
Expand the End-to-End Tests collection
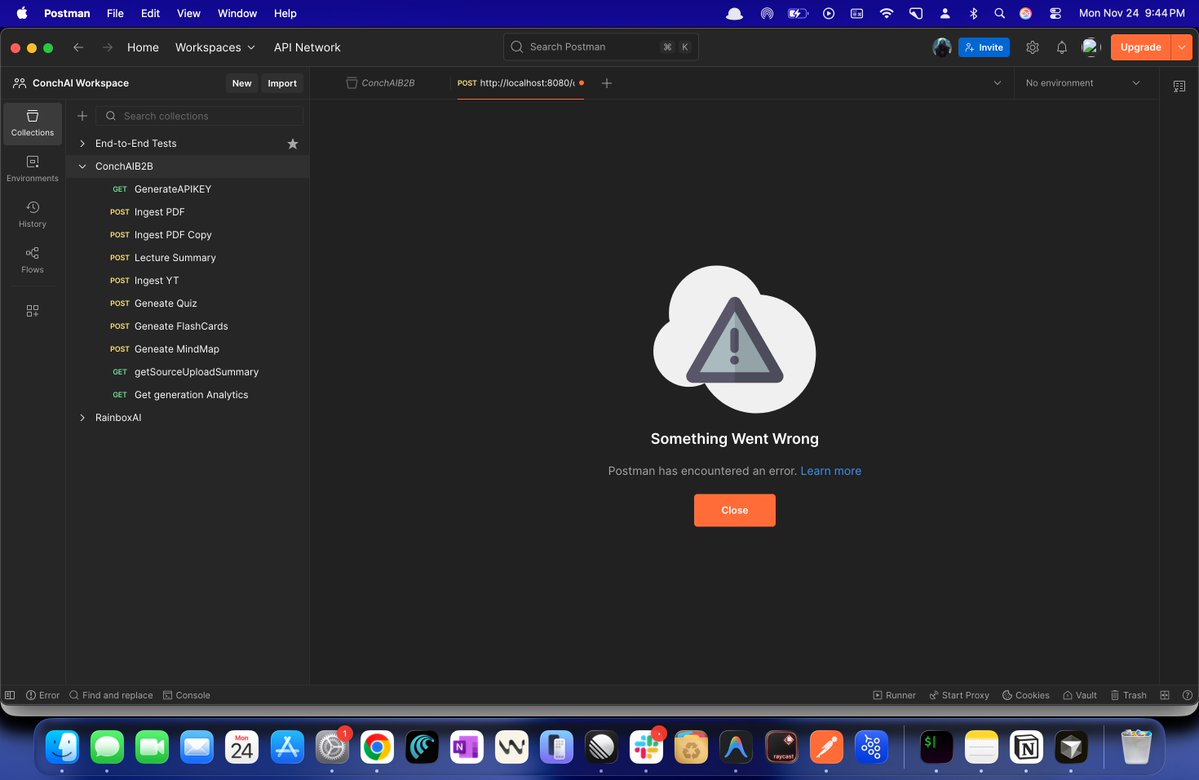pyautogui.click(x=82, y=143)
